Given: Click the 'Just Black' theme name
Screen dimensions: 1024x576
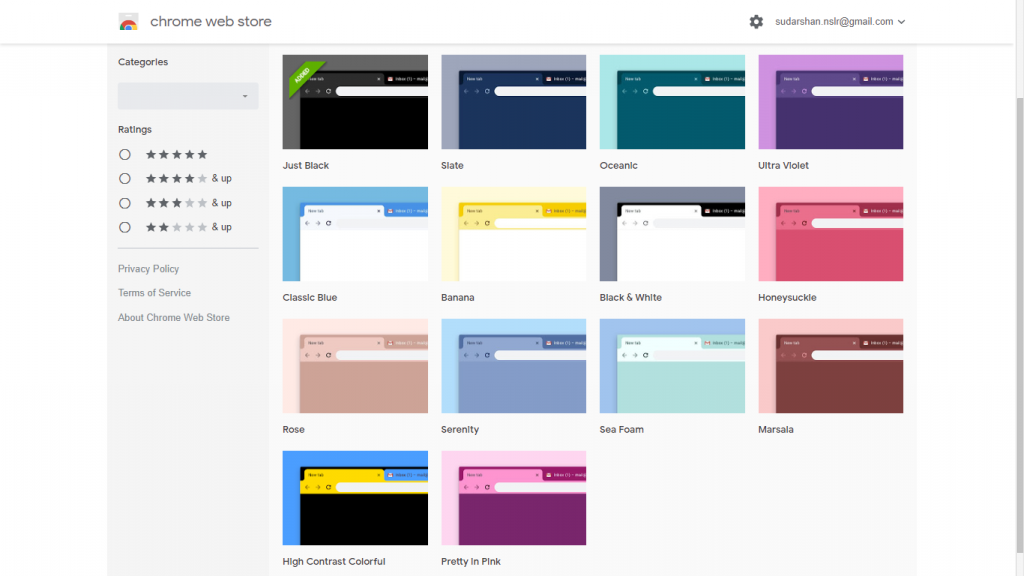Looking at the screenshot, I should coord(306,165).
